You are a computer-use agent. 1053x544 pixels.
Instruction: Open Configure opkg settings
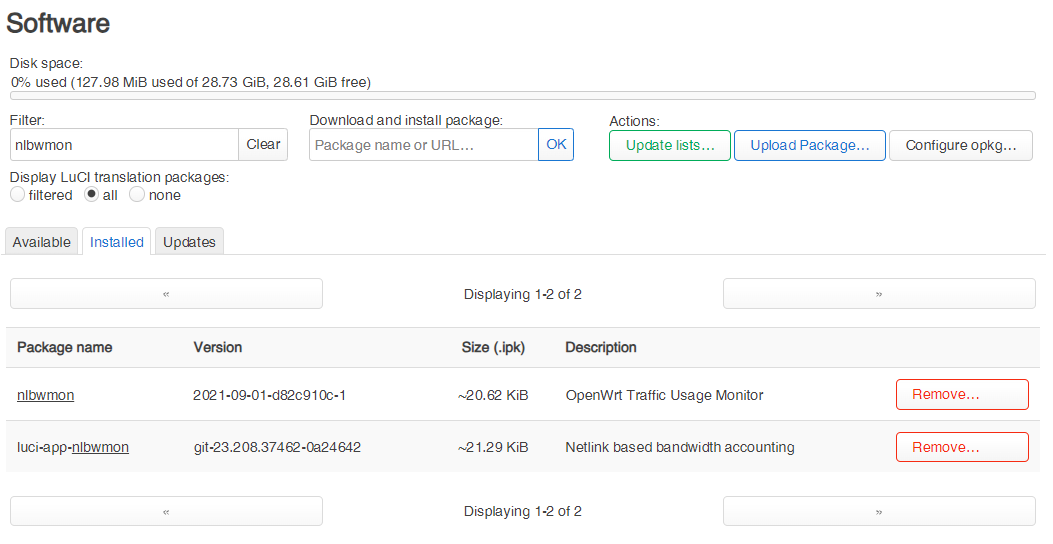pyautogui.click(x=961, y=146)
